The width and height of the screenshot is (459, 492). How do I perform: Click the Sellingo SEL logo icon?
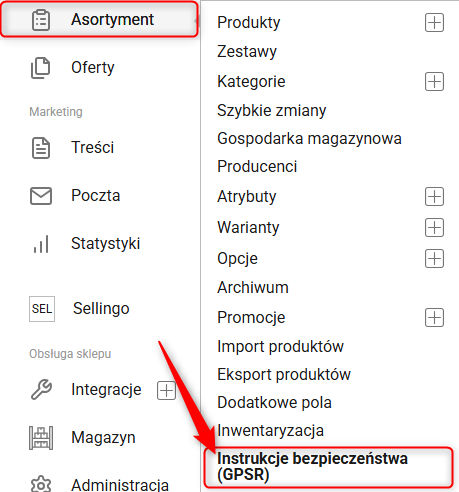coord(42,309)
